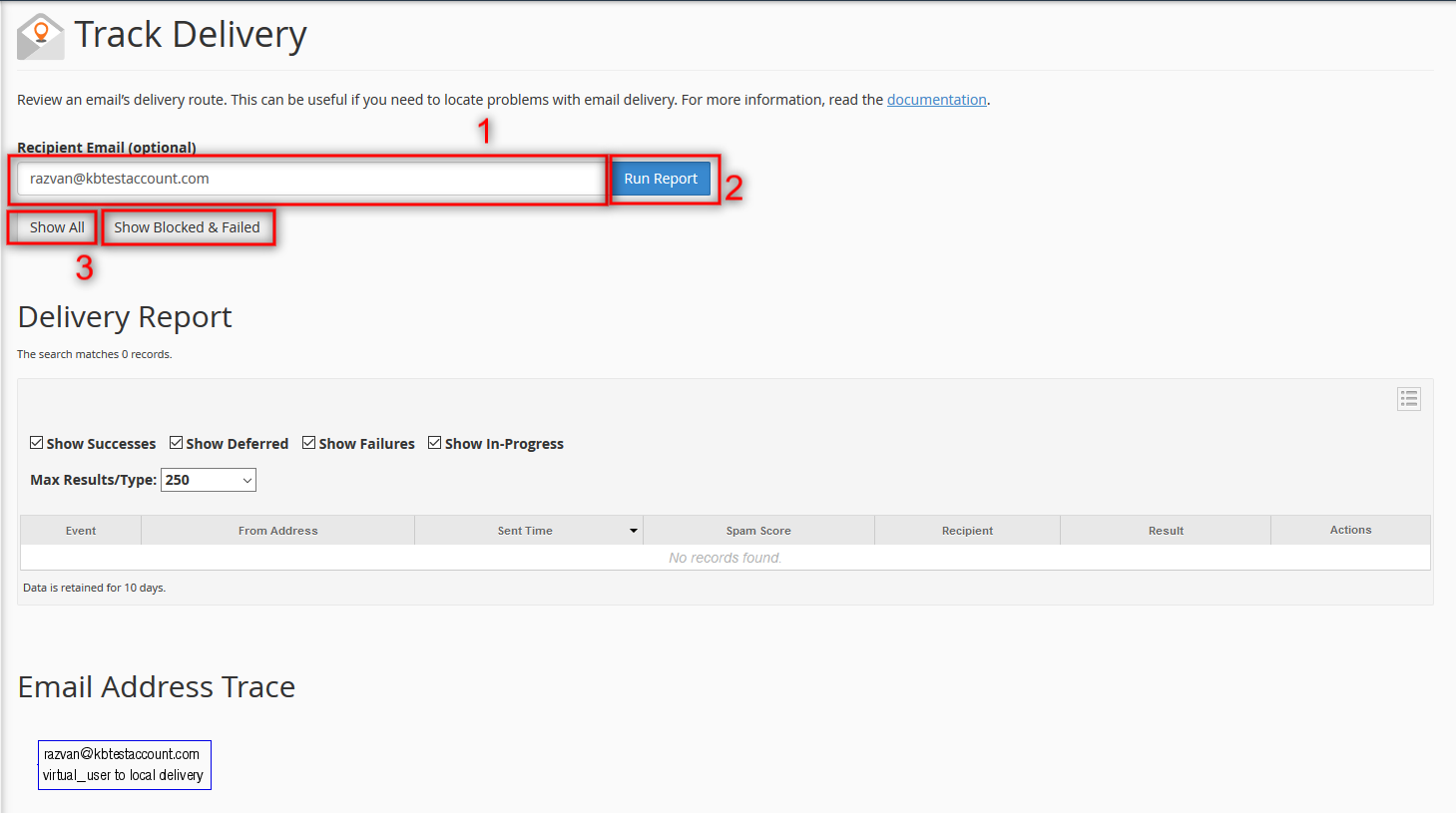
Task: Toggle the Show In-Progress checkbox
Action: (x=435, y=443)
